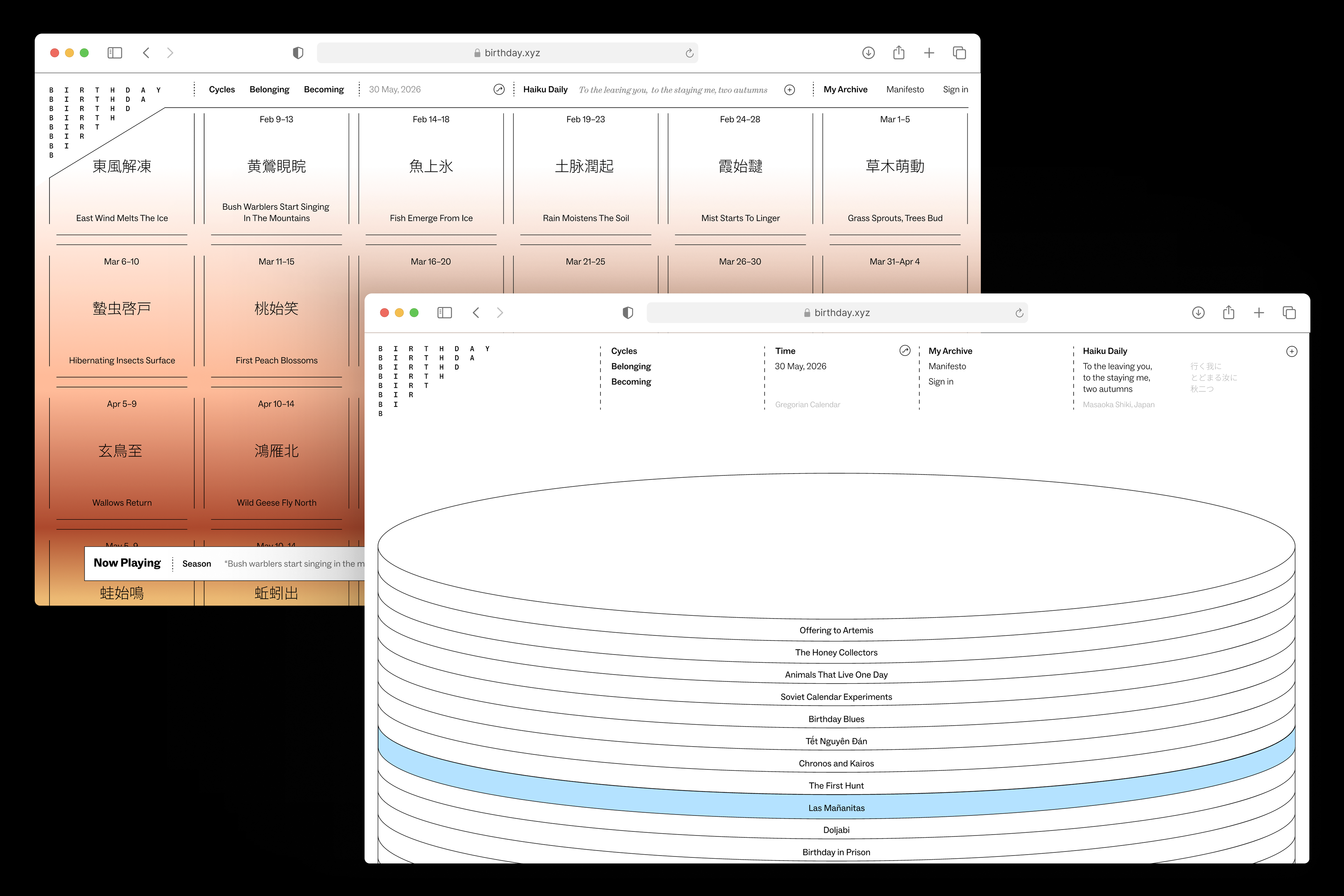Open East Wind Melts The Ice card
1344x896 pixels.
pos(122,169)
